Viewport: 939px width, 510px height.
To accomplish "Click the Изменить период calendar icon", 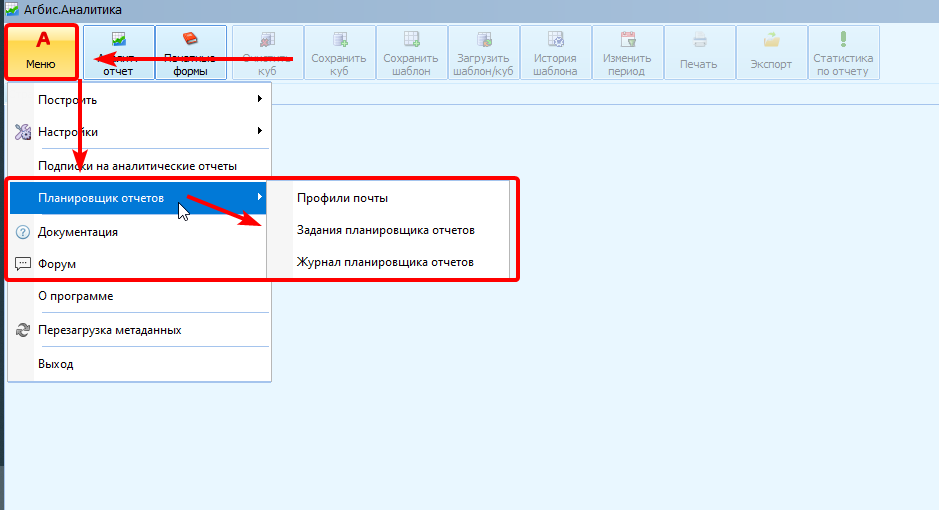I will [627, 40].
